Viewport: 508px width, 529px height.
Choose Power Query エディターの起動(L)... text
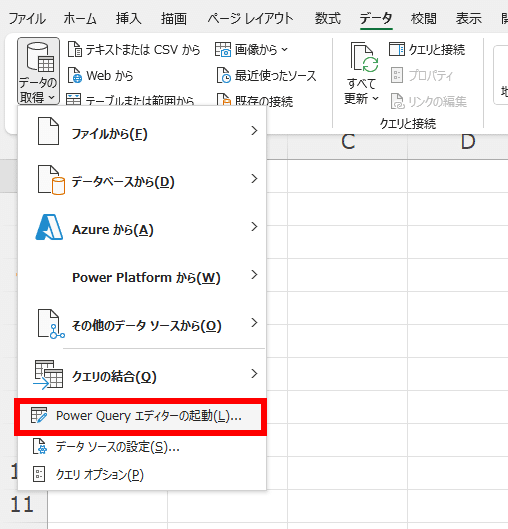click(x=149, y=416)
